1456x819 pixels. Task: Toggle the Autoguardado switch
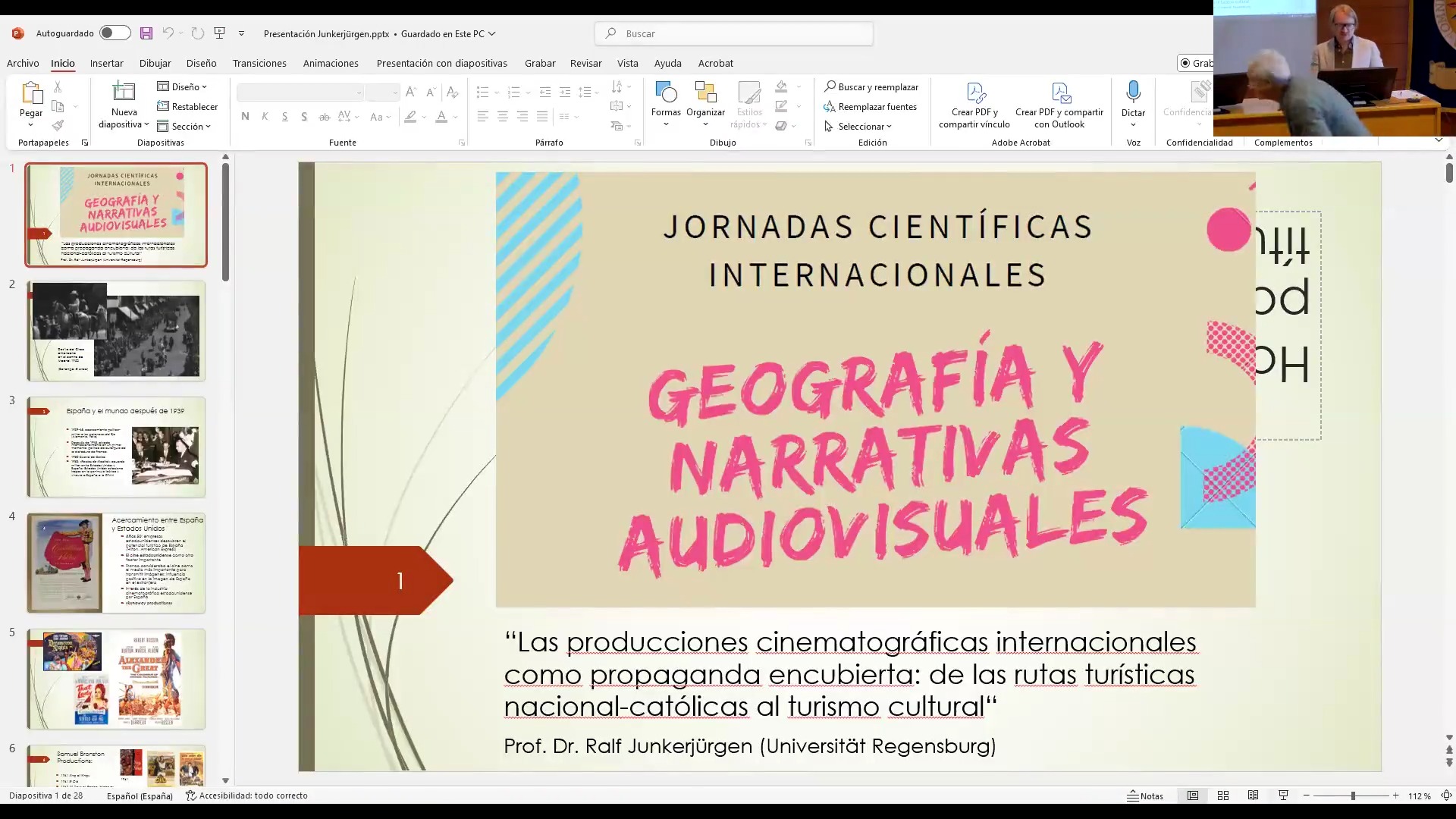coord(115,33)
